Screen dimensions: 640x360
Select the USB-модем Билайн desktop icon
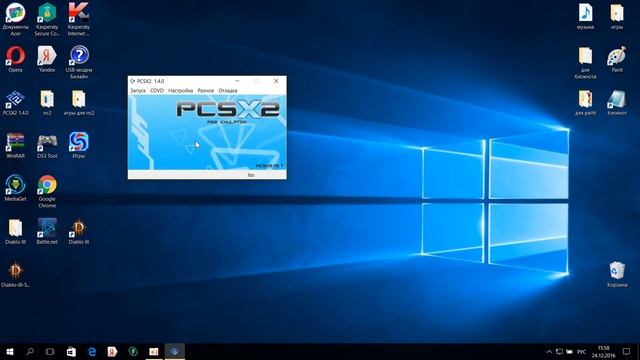point(79,62)
